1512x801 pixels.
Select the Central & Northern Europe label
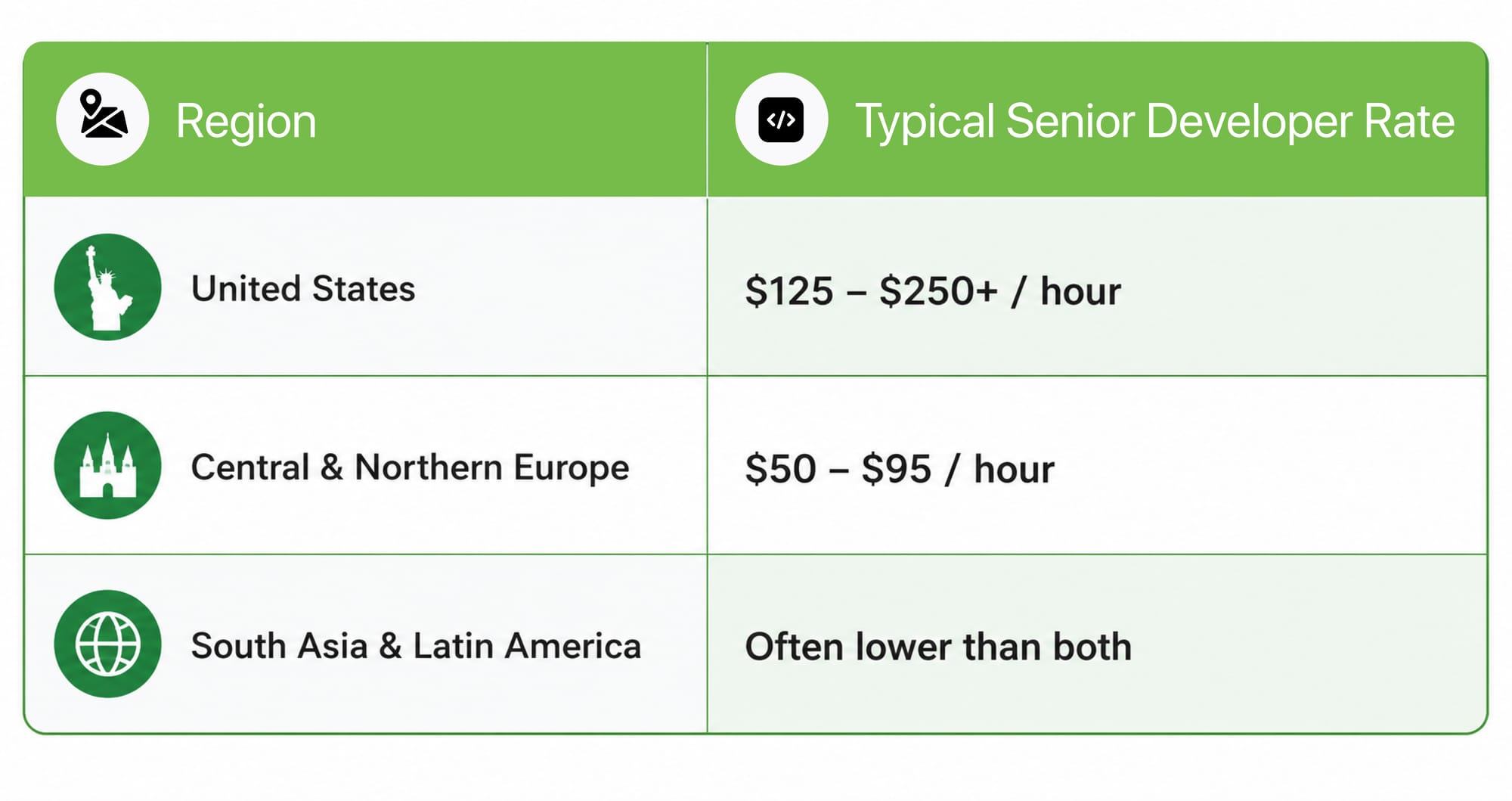pyautogui.click(x=411, y=467)
